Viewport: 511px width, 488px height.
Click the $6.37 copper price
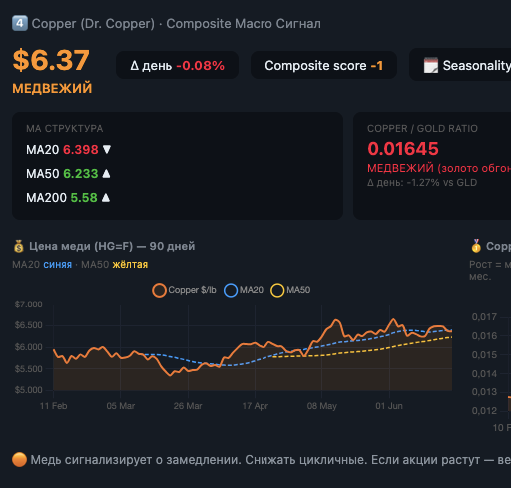pos(51,60)
